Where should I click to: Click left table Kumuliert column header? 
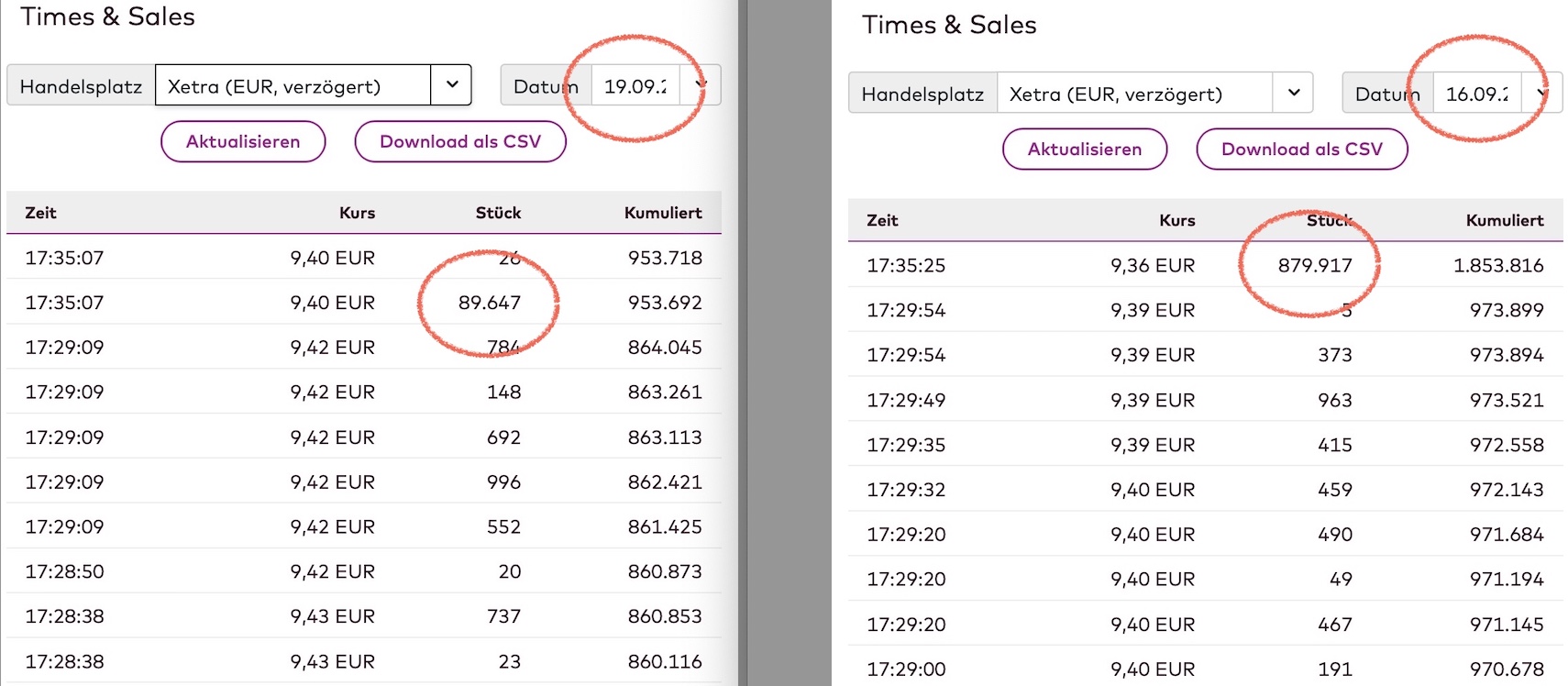pyautogui.click(x=663, y=213)
